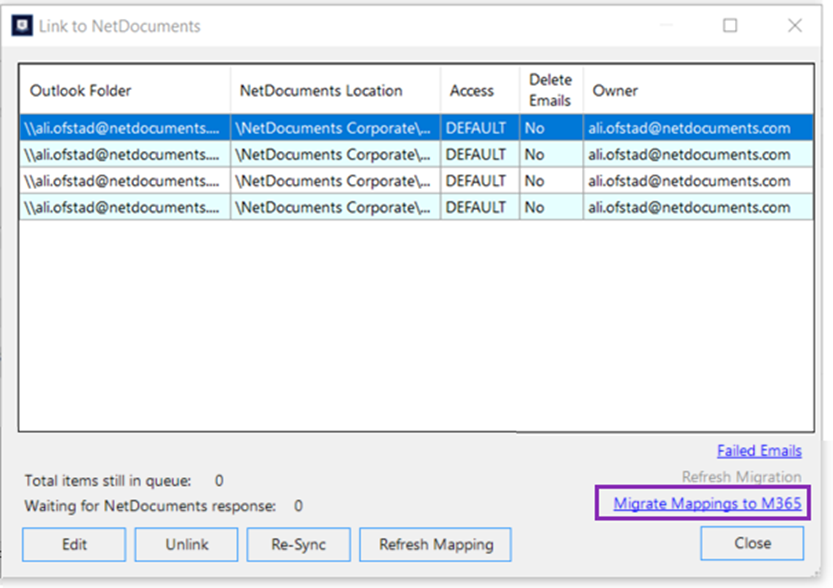Viewport: 833px width, 588px height.
Task: Select the fourth mapping row
Action: [300, 207]
